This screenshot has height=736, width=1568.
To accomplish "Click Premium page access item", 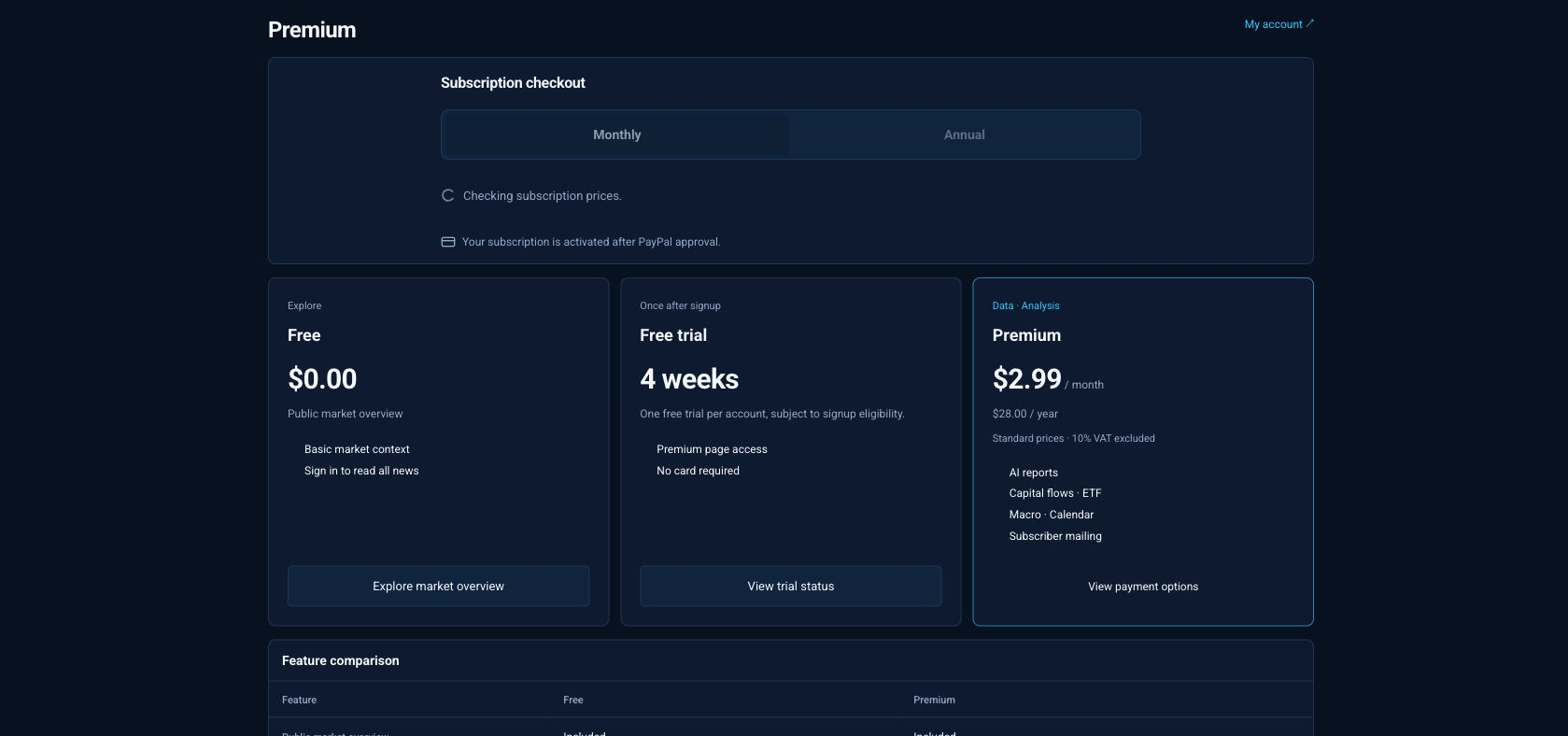I will (x=712, y=449).
